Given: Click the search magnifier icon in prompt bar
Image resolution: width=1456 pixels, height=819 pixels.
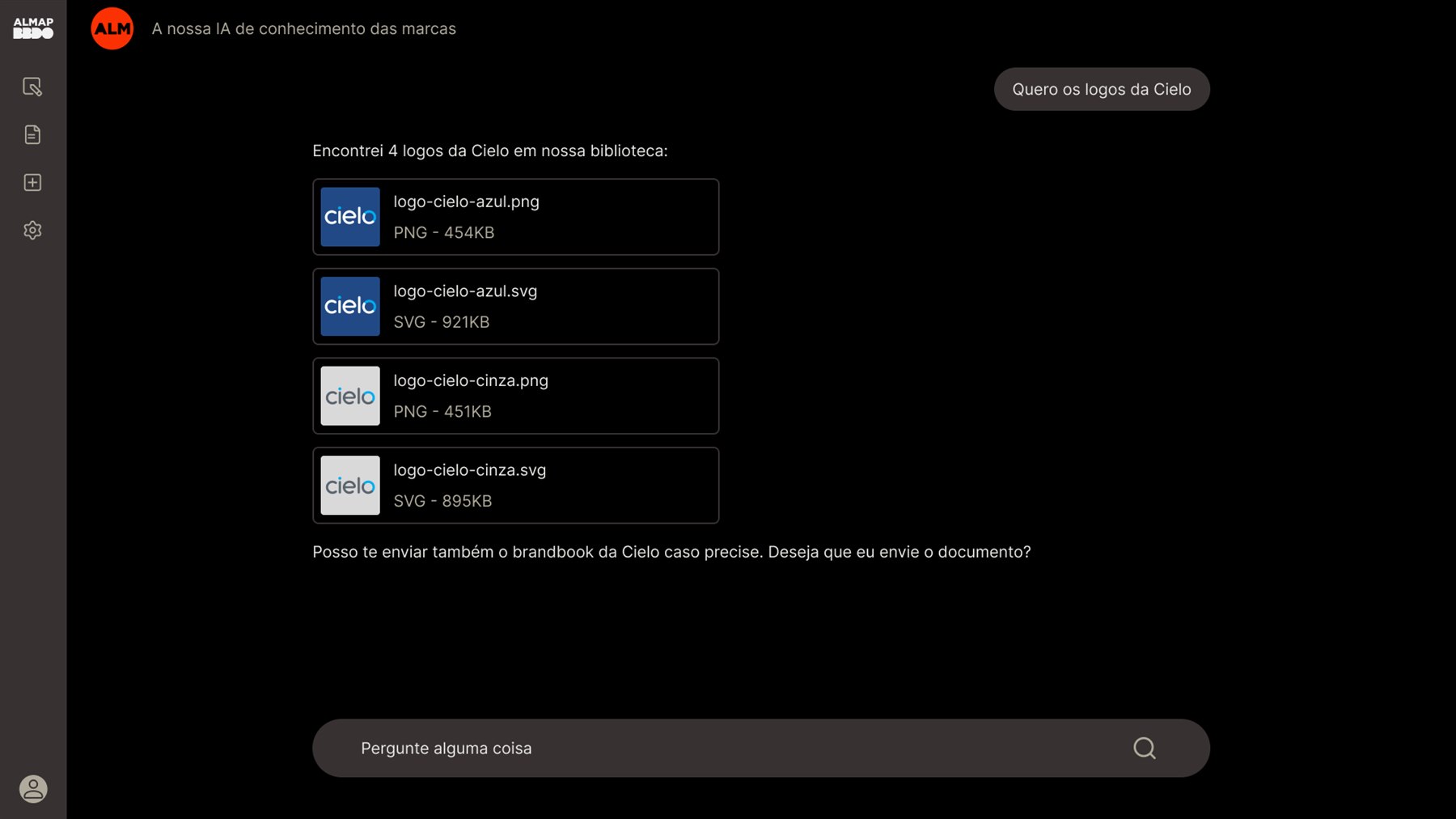Looking at the screenshot, I should click(1144, 748).
